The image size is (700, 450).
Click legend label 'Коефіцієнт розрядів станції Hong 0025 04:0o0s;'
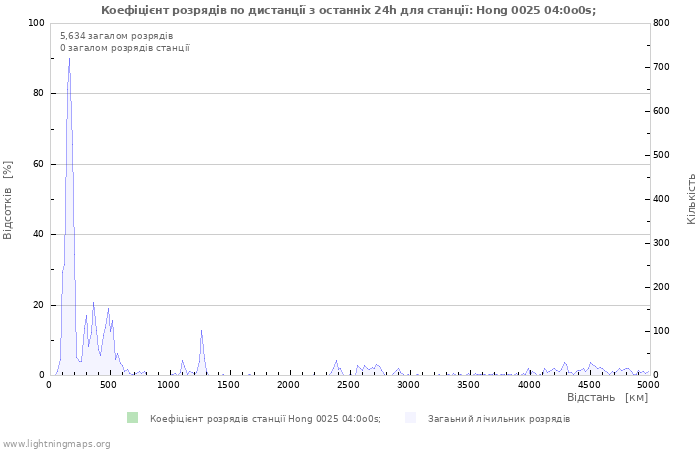click(265, 419)
